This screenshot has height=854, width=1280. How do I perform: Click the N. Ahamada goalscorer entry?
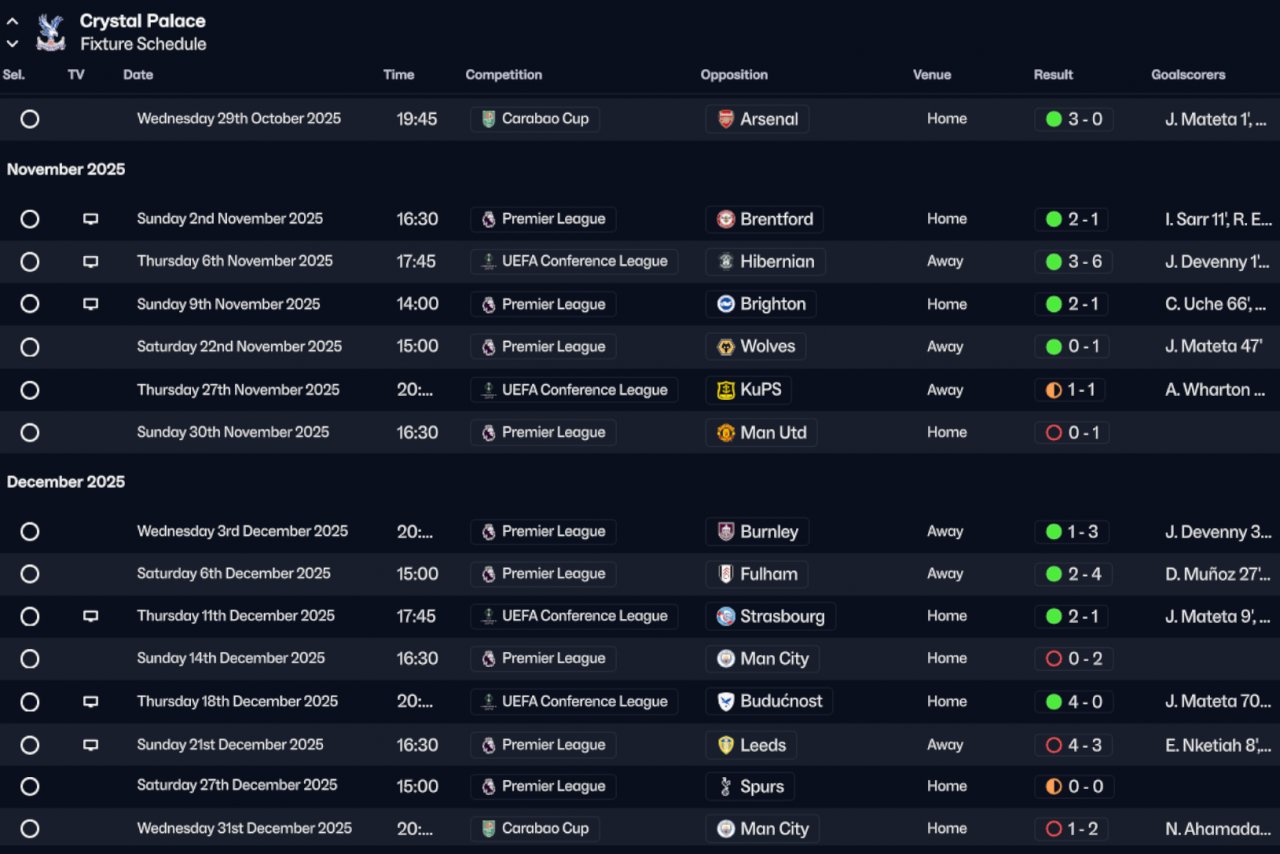1218,829
